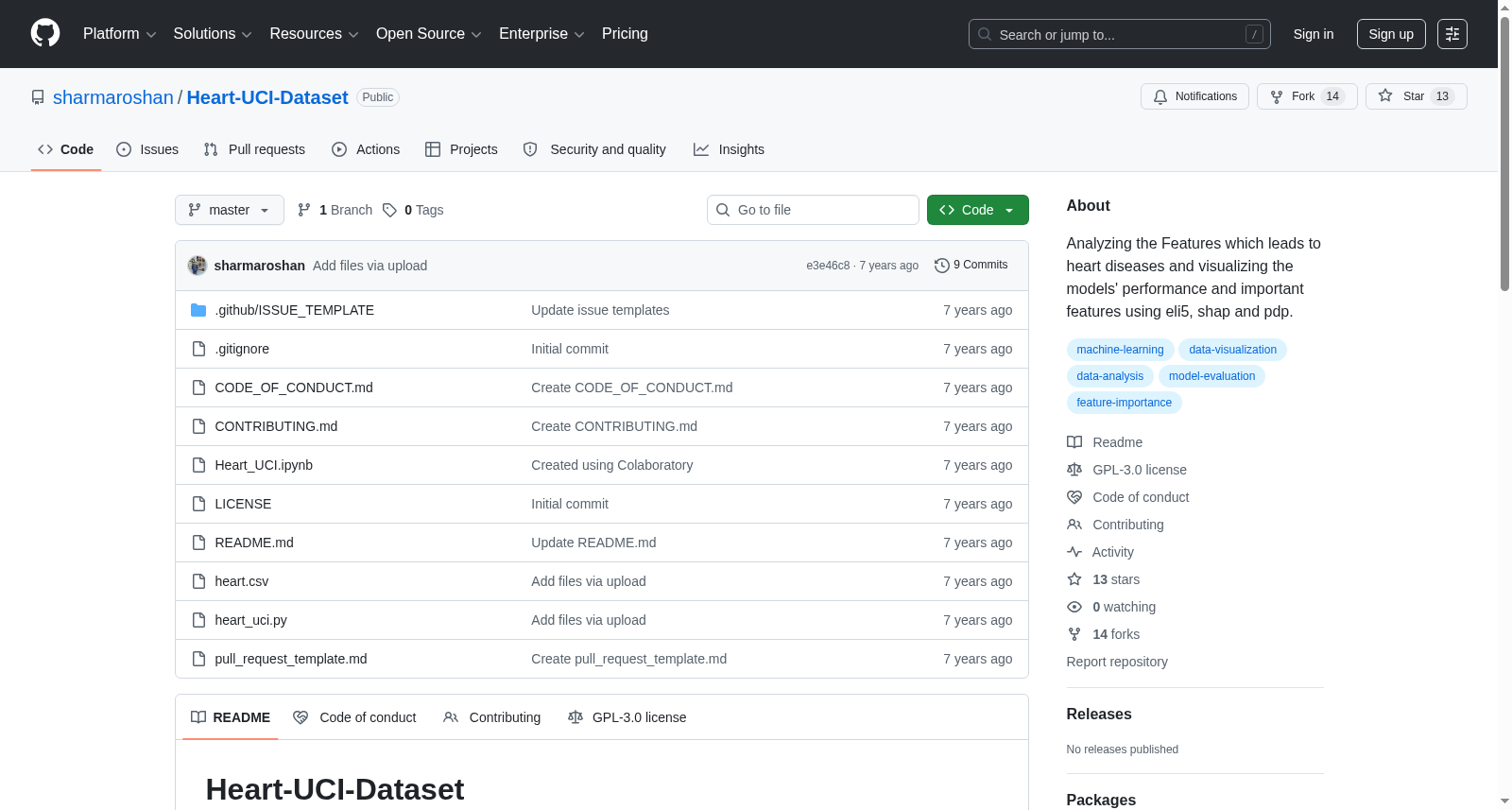Open the Heart_UCI.ipynb notebook
The image size is (1512, 810).
[x=264, y=465]
